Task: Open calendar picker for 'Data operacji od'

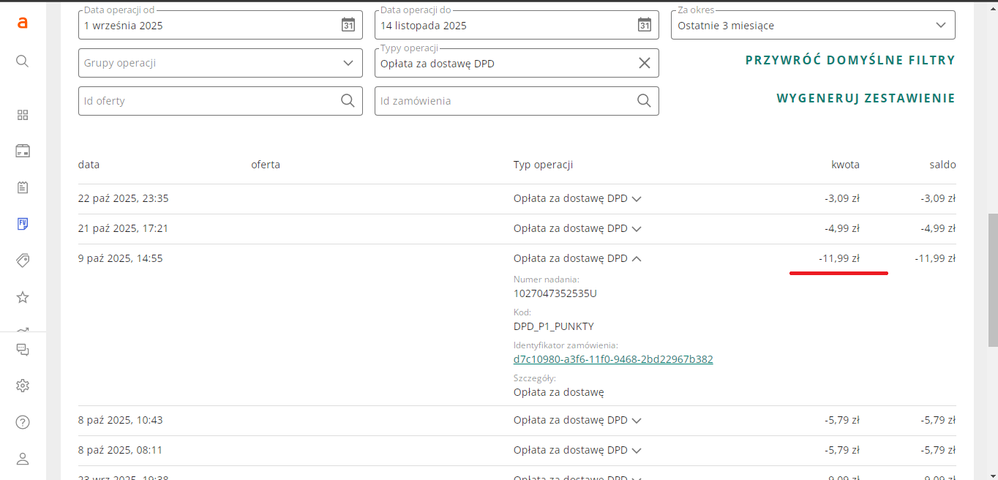Action: 347,25
